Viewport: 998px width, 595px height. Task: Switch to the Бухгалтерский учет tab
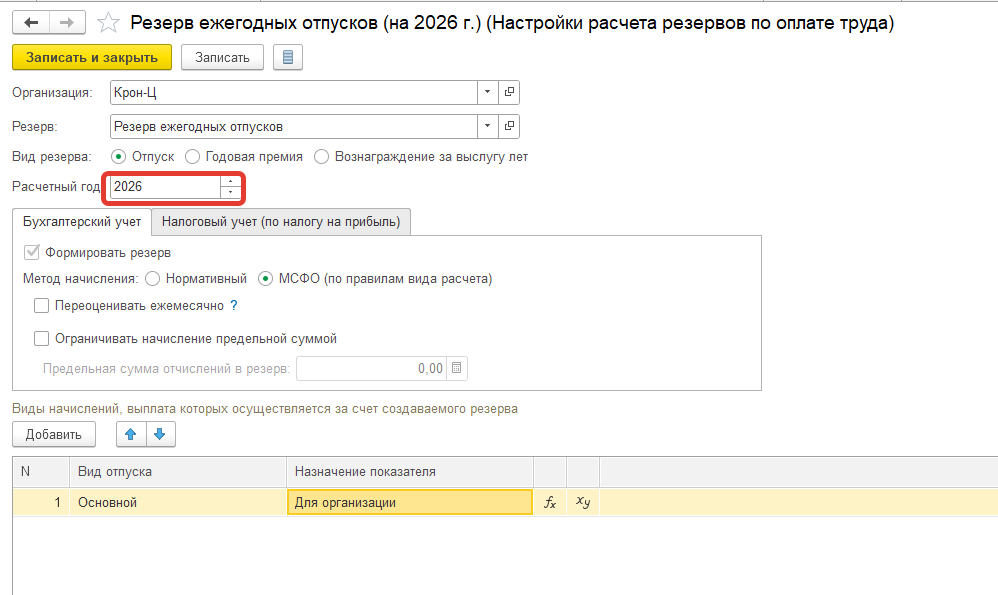(82, 222)
